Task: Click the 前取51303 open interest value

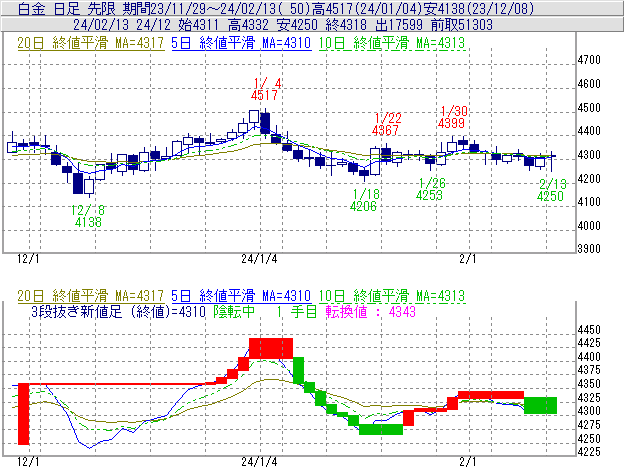Action: [x=462, y=25]
